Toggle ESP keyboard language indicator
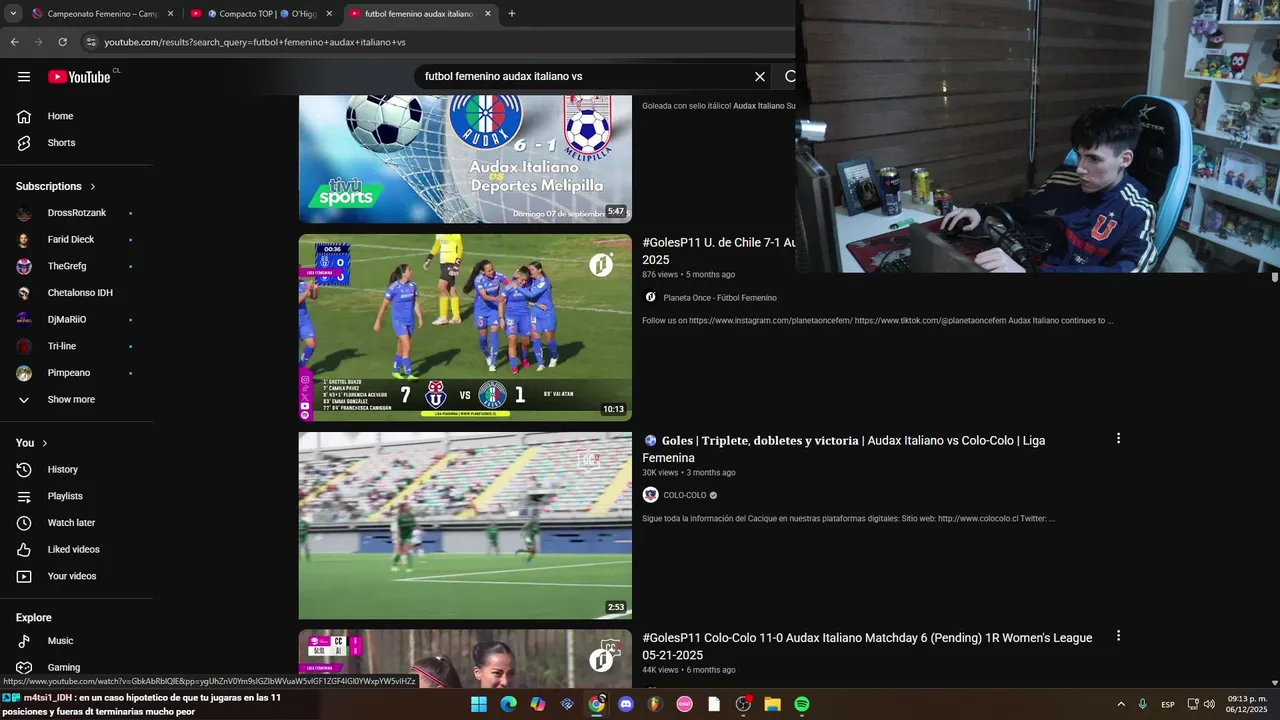 tap(1168, 704)
